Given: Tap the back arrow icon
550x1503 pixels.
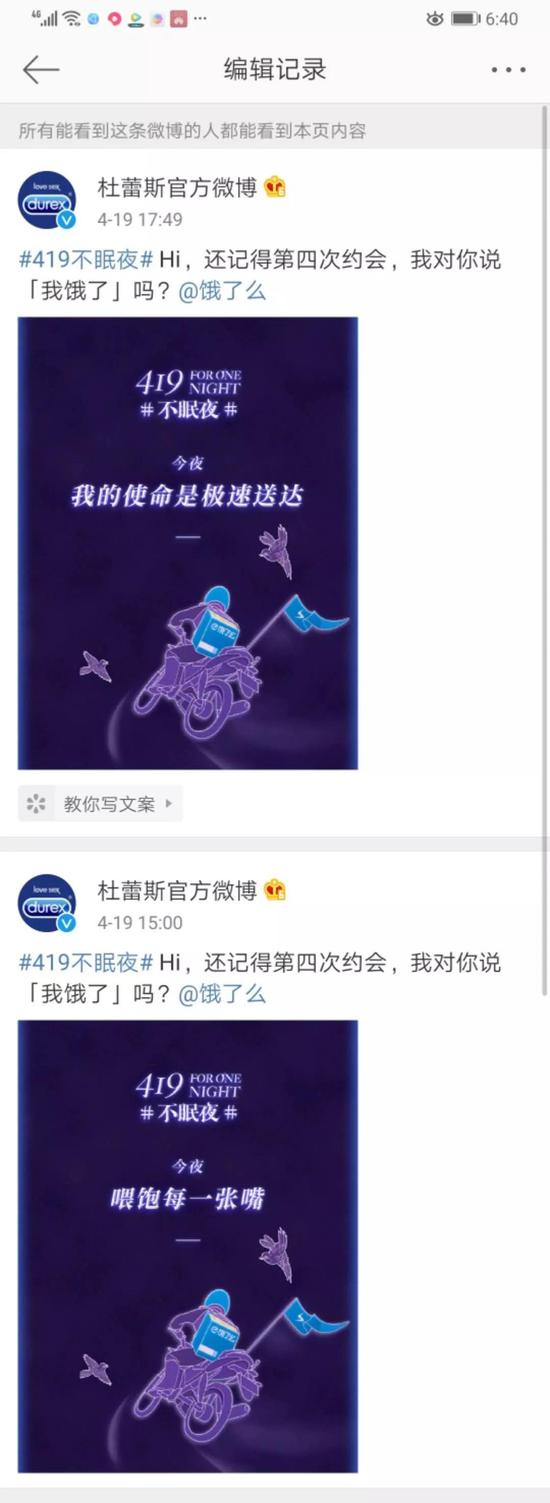Looking at the screenshot, I should pos(41,69).
